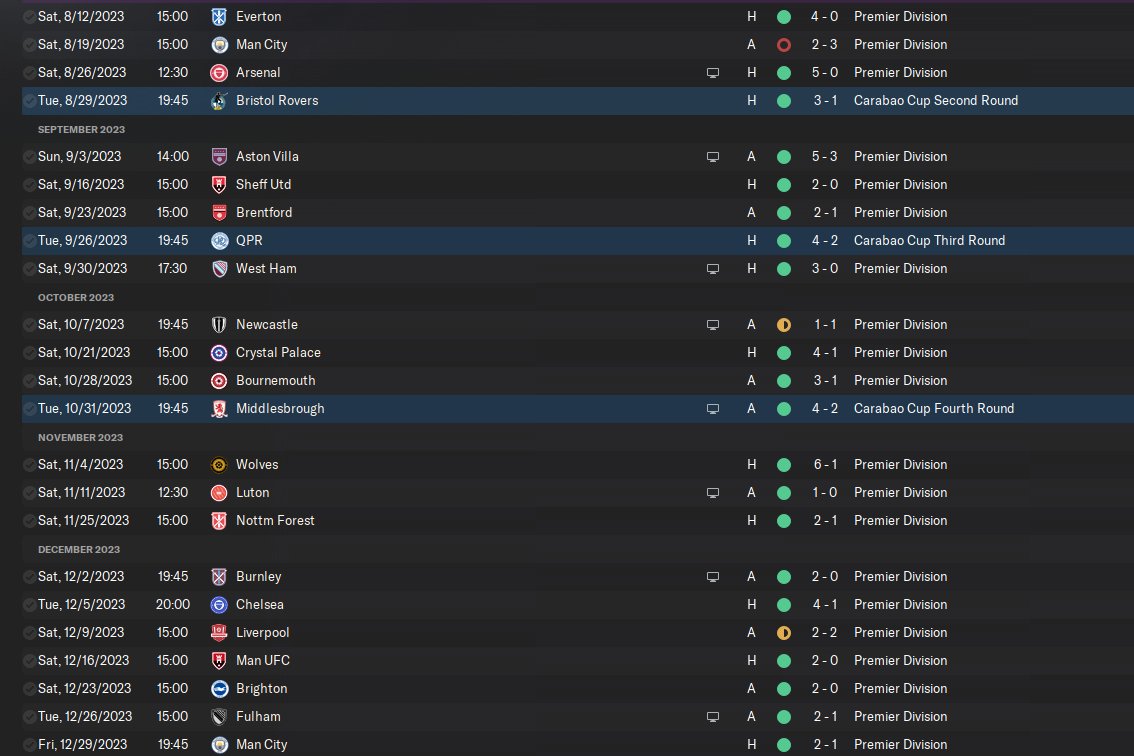Toggle the check circle beside Sat, 8/12/2023

(x=29, y=17)
